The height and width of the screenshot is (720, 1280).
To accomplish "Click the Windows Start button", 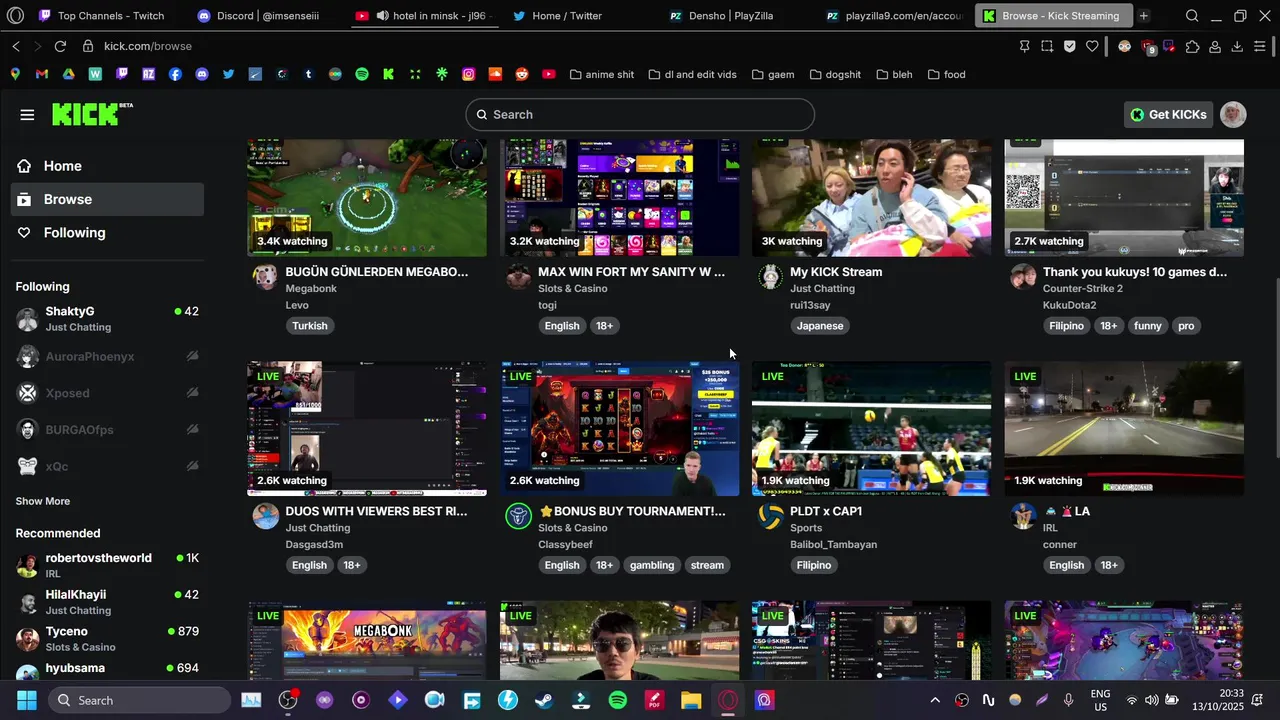I will pos(27,700).
